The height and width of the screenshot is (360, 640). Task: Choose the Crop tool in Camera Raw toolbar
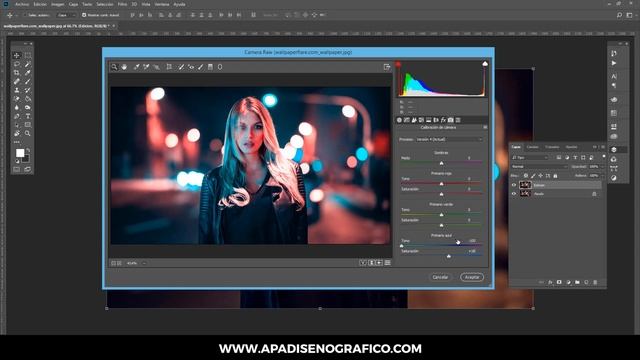(x=169, y=67)
